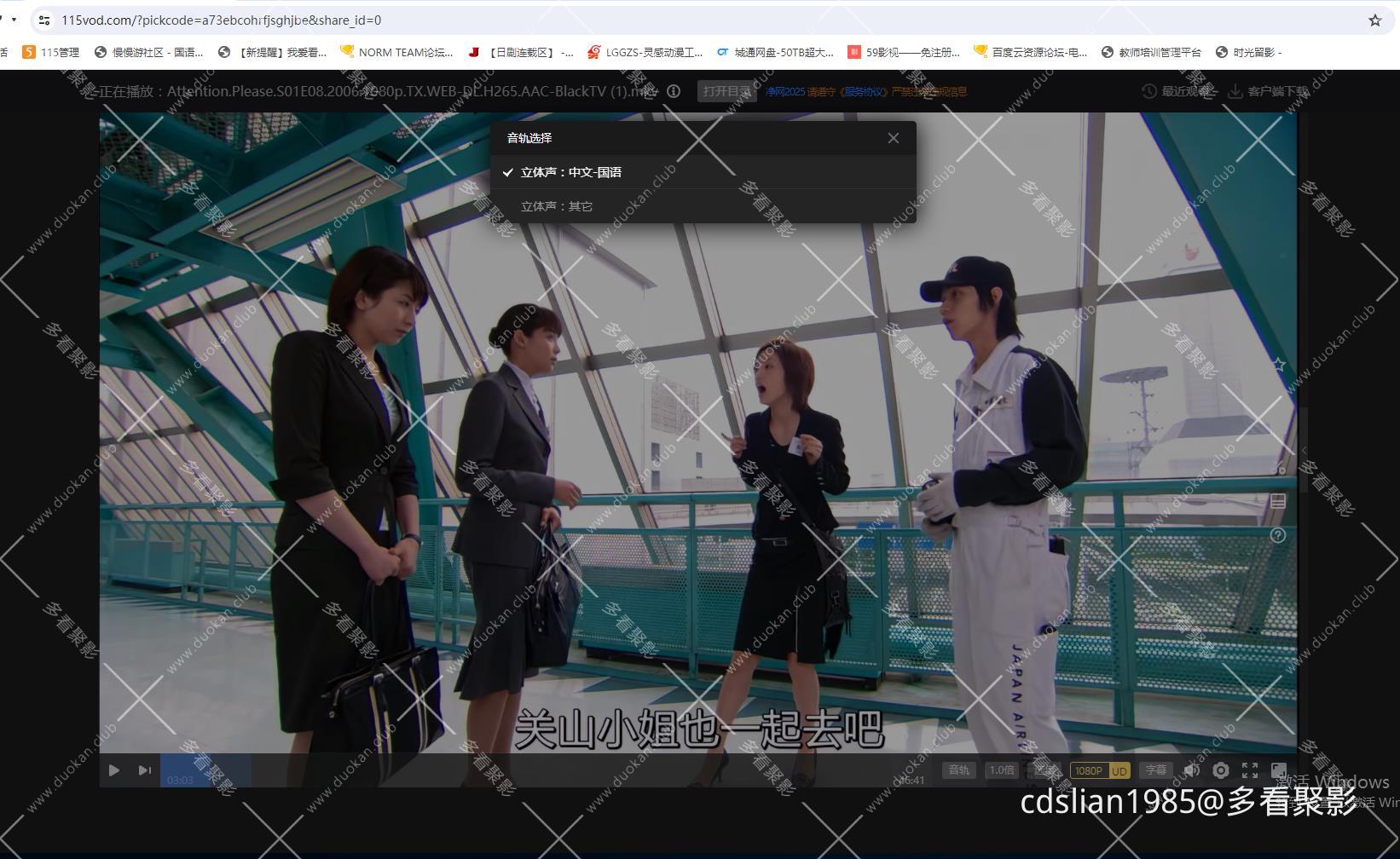Open the player settings gear
1400x859 pixels.
1221,770
